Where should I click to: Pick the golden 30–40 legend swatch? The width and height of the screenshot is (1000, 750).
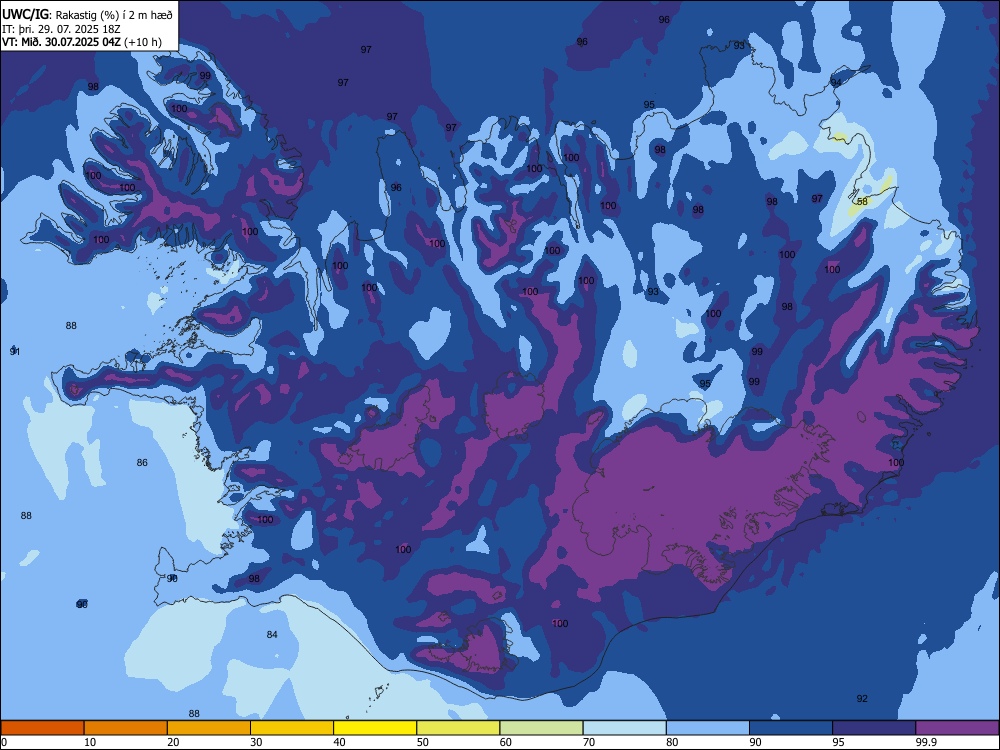(292, 728)
